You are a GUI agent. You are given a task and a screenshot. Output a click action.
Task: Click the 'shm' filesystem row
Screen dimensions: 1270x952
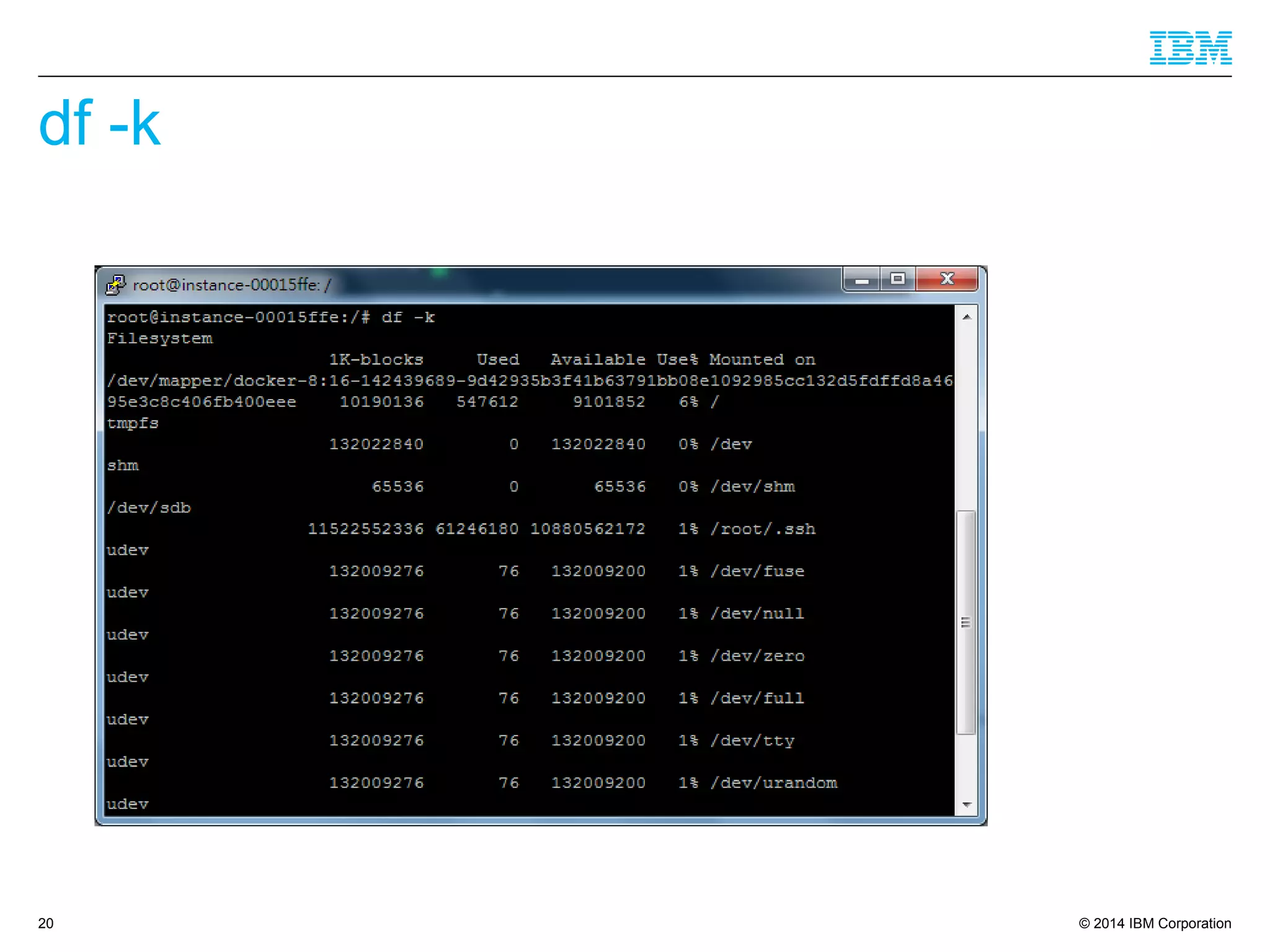coord(123,465)
